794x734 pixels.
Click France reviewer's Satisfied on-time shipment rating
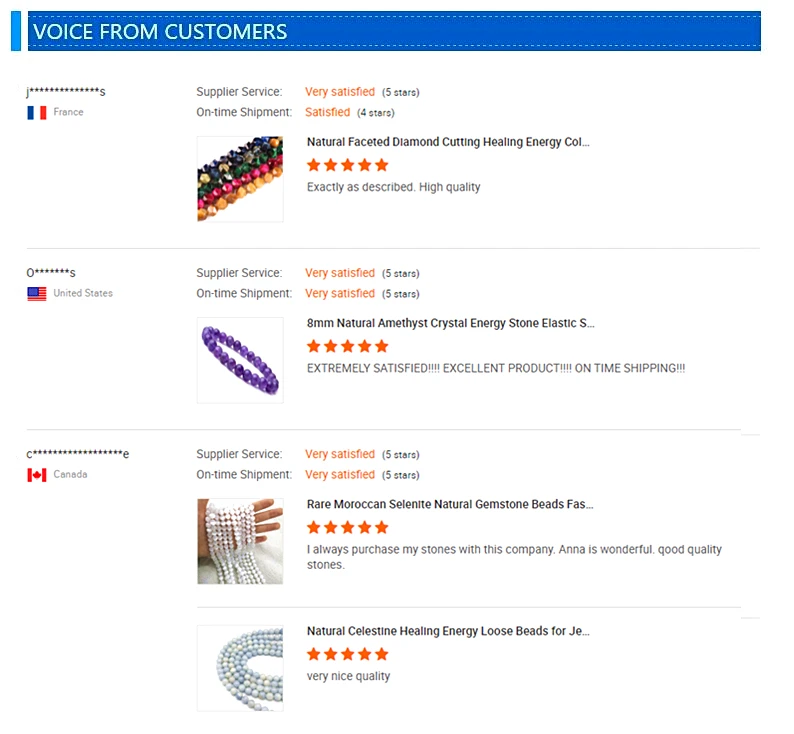click(327, 112)
